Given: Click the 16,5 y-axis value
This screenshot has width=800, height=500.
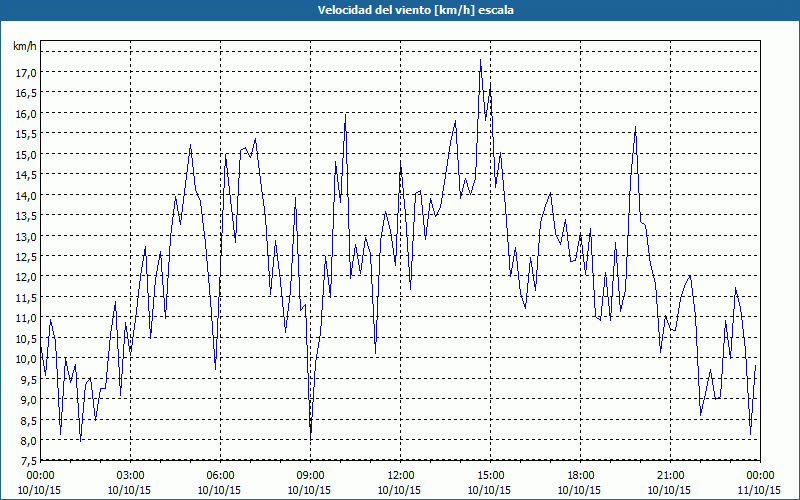Looking at the screenshot, I should click(x=26, y=93).
